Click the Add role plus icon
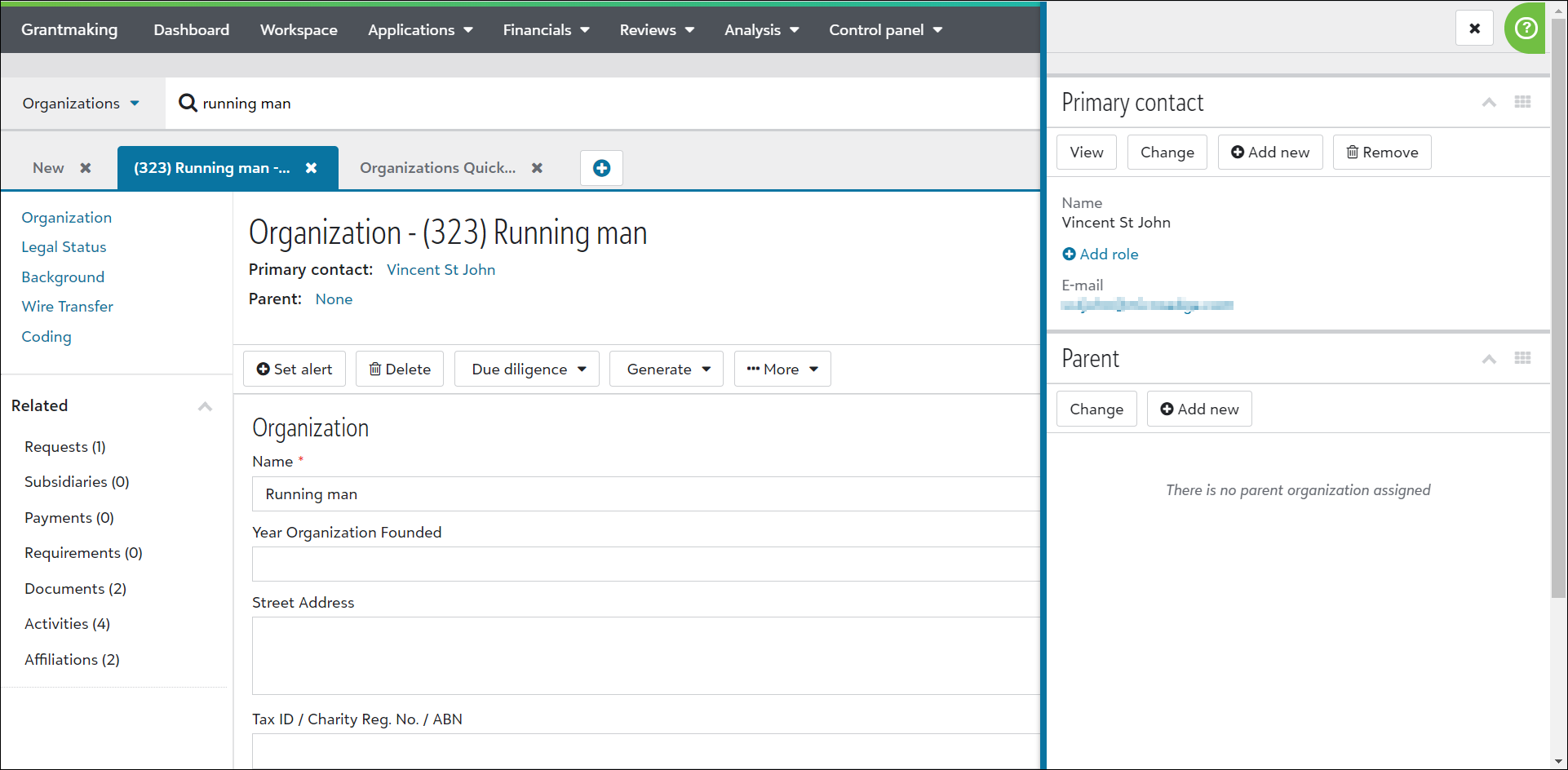This screenshot has width=1568, height=770. (1070, 254)
